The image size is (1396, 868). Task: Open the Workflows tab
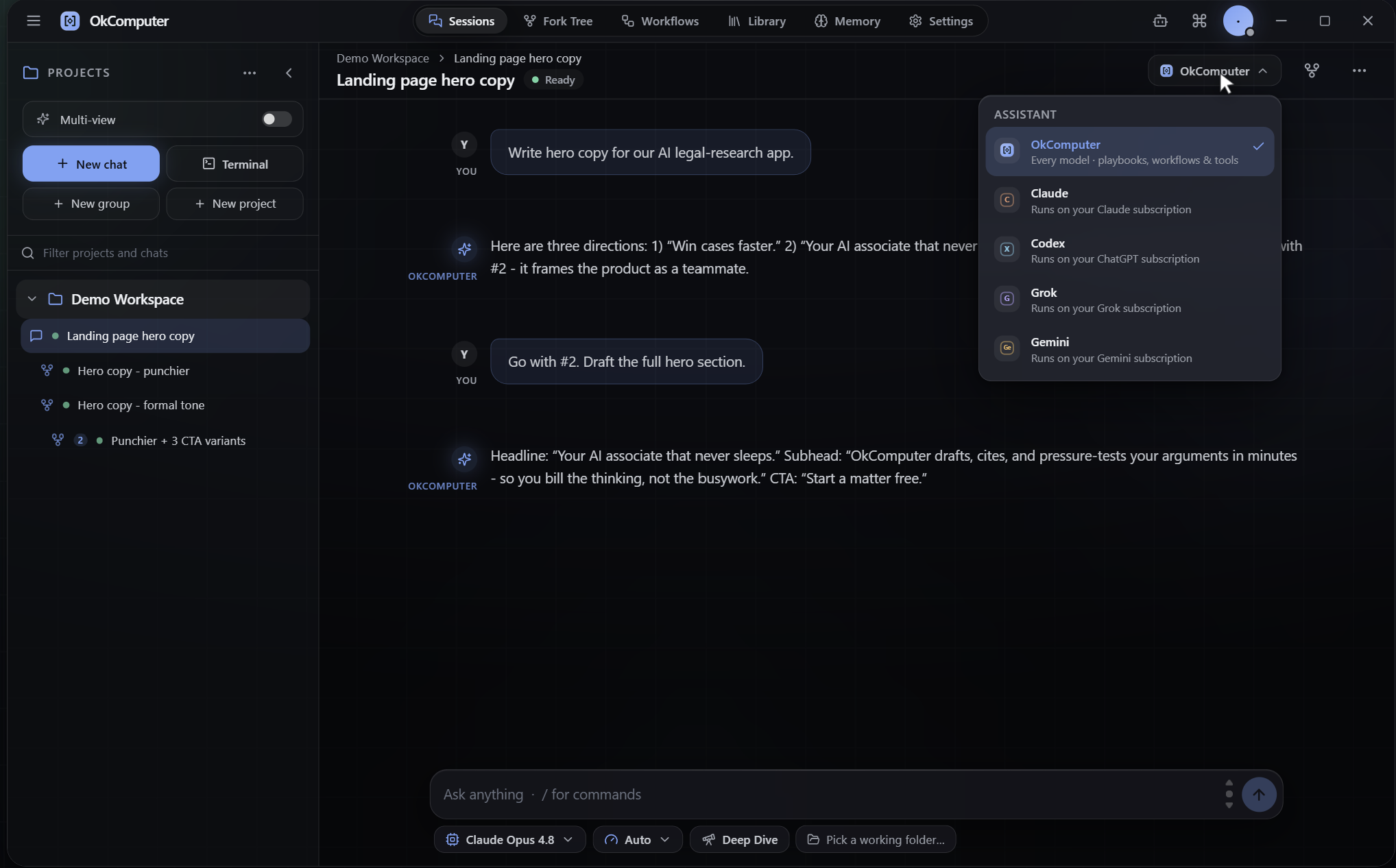pyautogui.click(x=660, y=21)
